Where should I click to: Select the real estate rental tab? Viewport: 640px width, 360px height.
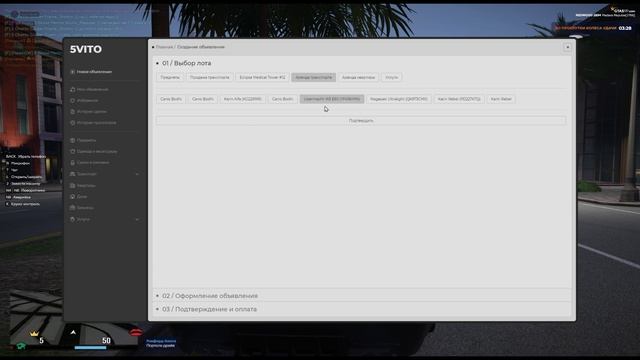[358, 77]
